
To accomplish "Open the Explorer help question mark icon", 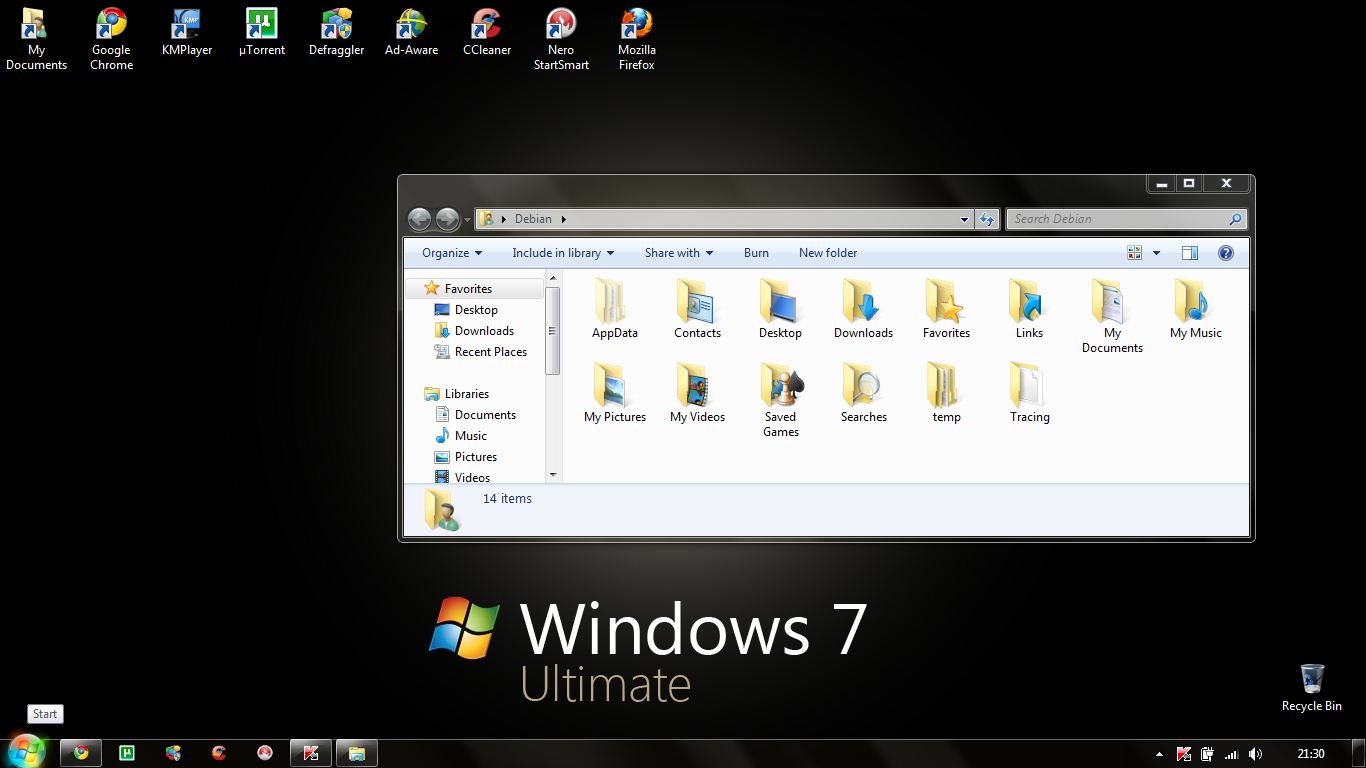I will tap(1226, 253).
